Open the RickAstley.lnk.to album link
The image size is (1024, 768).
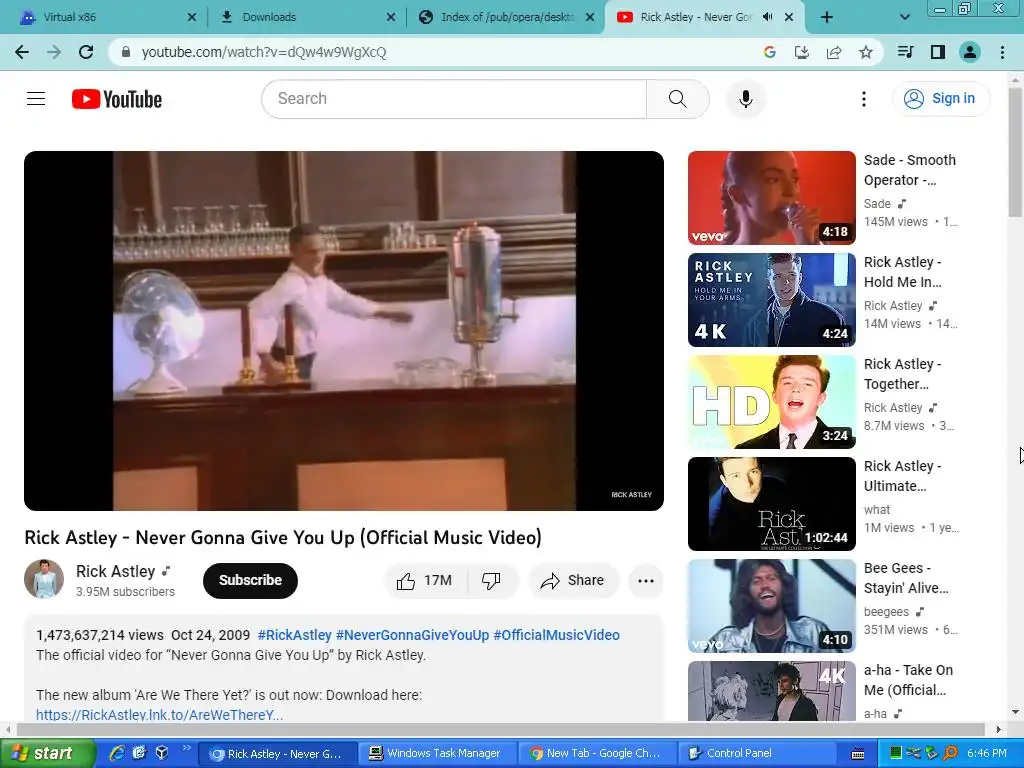(159, 714)
